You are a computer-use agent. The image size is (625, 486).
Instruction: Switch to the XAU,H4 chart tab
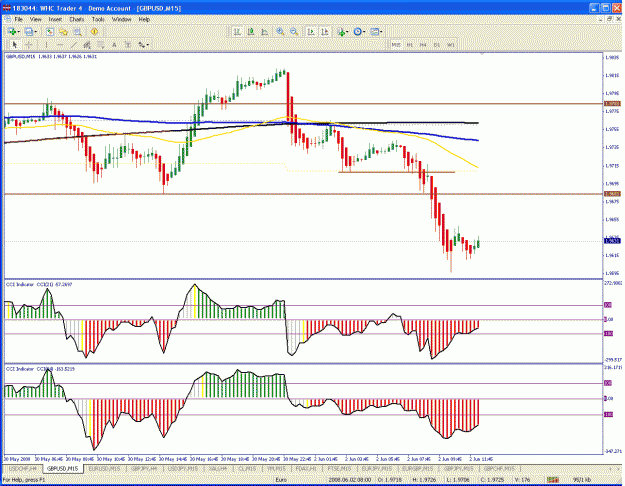click(218, 468)
